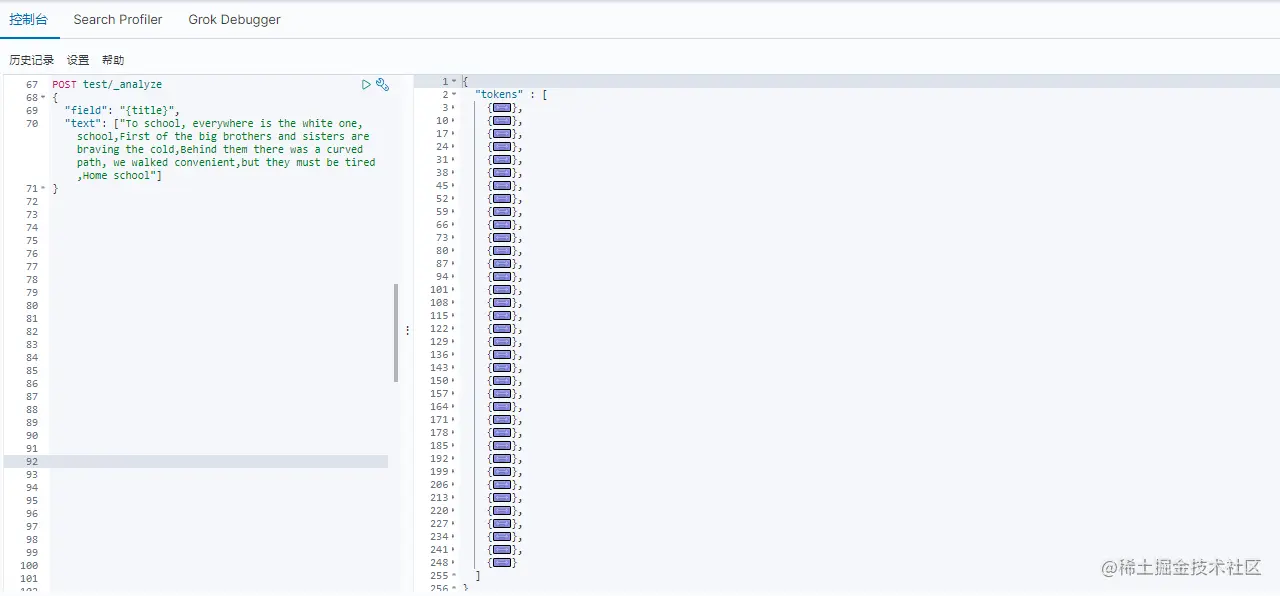Open 帮助 help
Viewport: 1280px width, 596px height.
(x=113, y=60)
